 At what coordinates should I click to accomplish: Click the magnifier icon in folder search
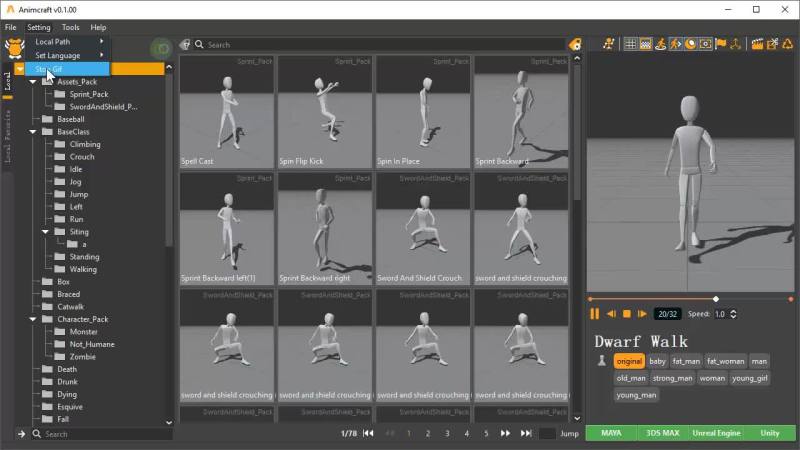pyautogui.click(x=37, y=434)
